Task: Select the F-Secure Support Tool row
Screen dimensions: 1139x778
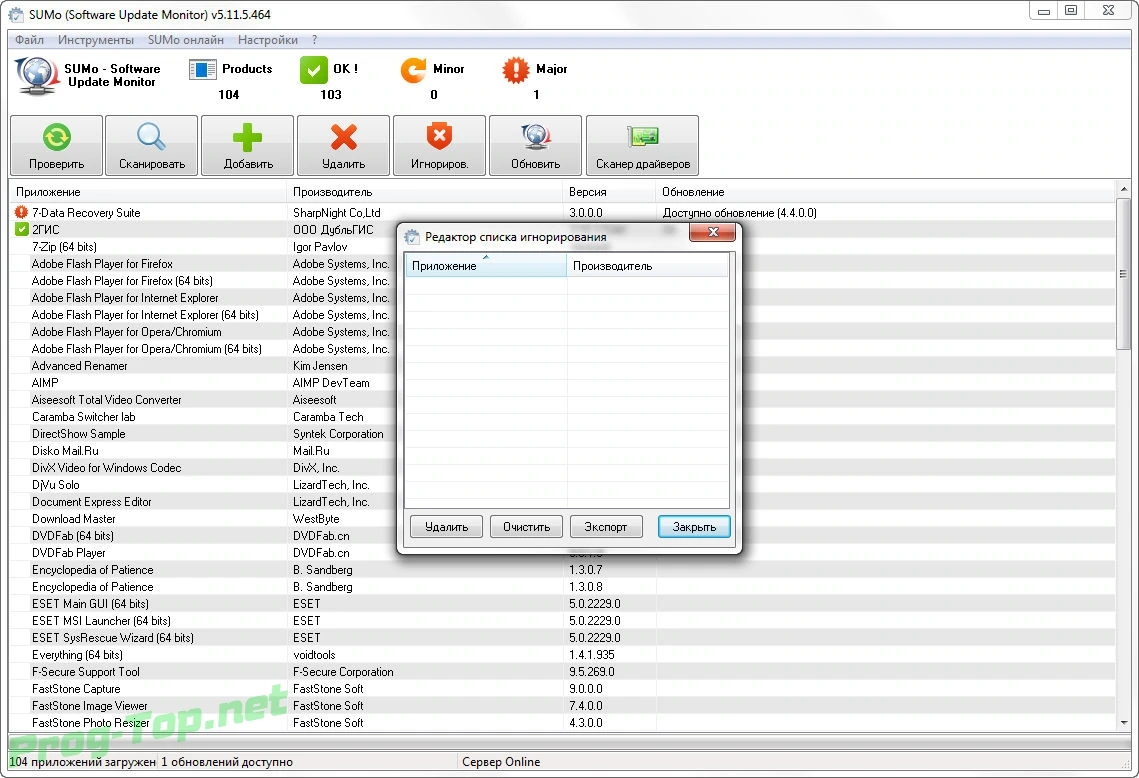Action: 562,672
